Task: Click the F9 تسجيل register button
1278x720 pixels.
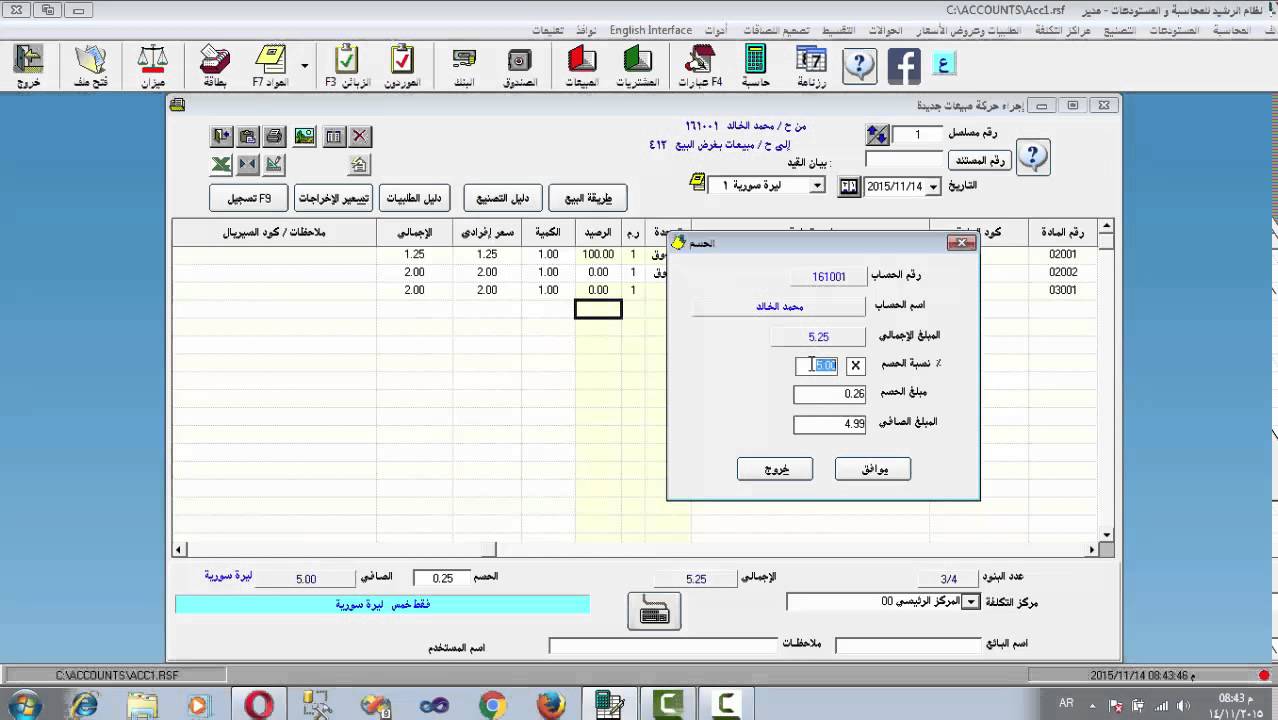Action: click(249, 198)
